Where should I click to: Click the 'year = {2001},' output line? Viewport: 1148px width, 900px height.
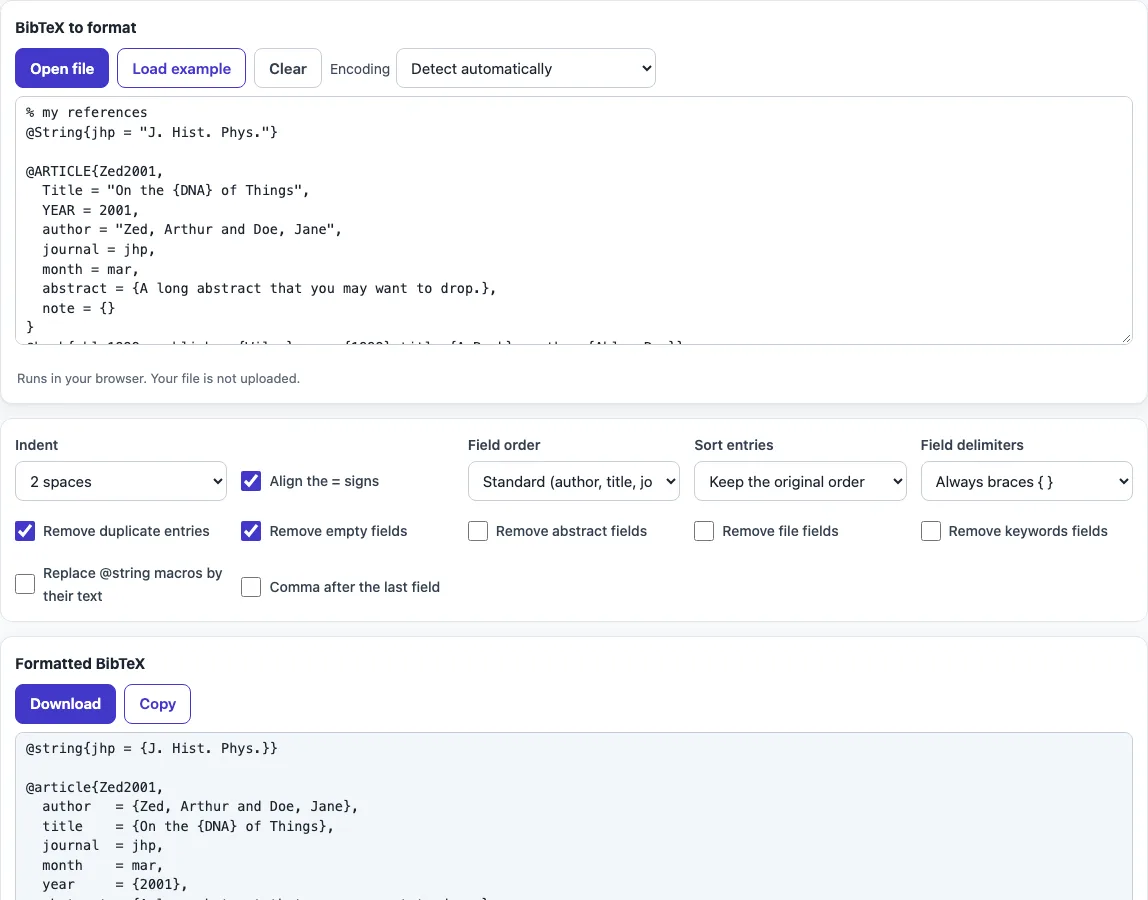click(115, 885)
